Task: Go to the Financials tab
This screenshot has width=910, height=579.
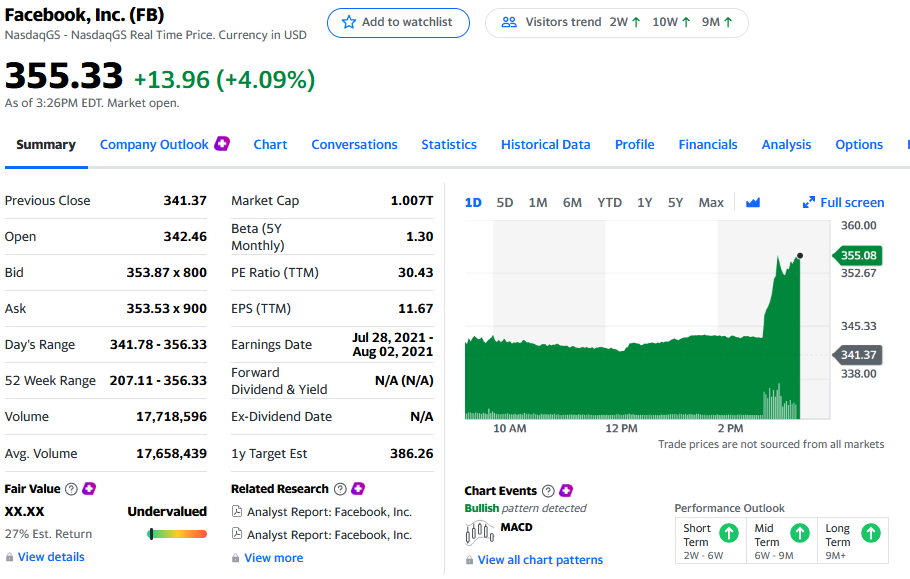Action: (x=707, y=144)
